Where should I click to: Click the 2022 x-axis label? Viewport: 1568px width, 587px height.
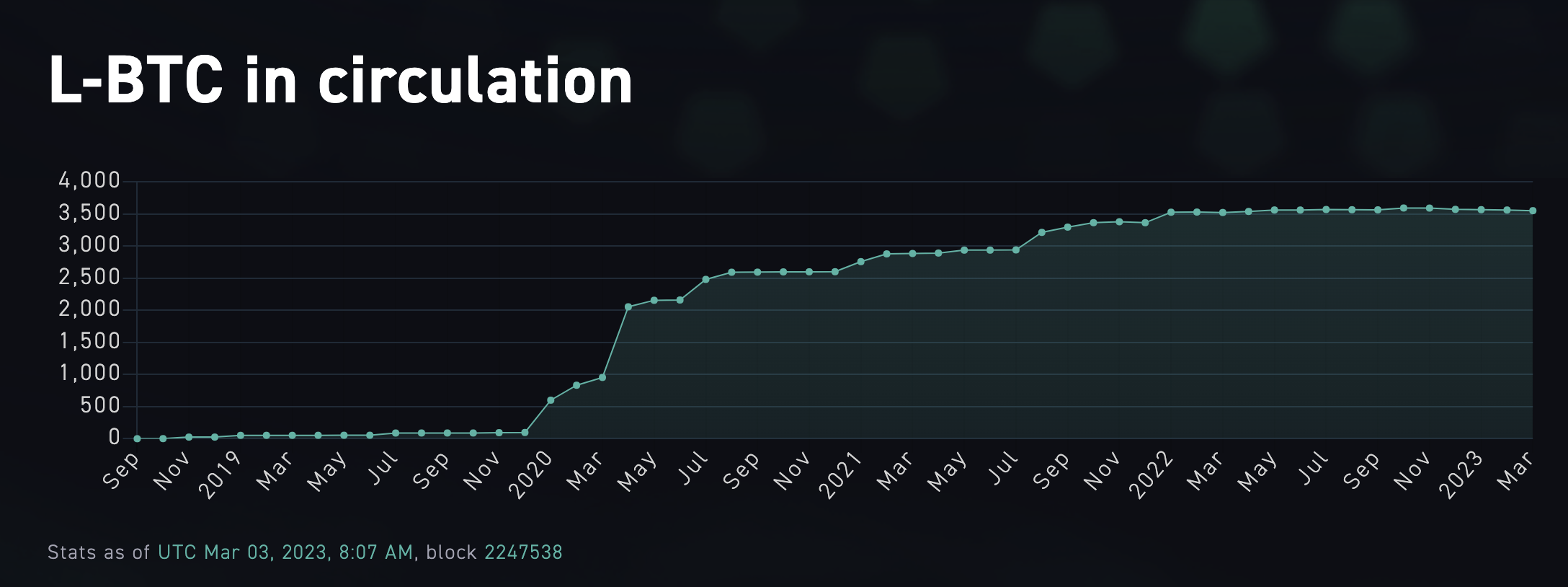point(1151,475)
